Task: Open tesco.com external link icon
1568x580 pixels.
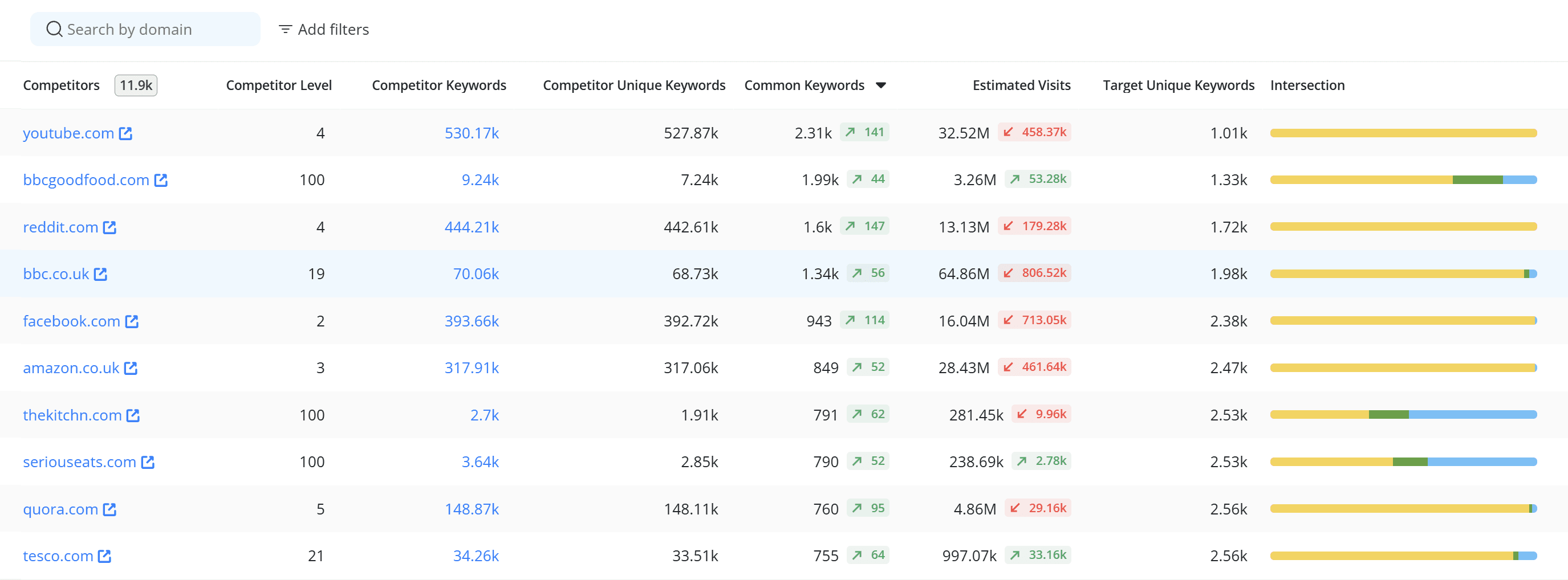Action: [105, 556]
